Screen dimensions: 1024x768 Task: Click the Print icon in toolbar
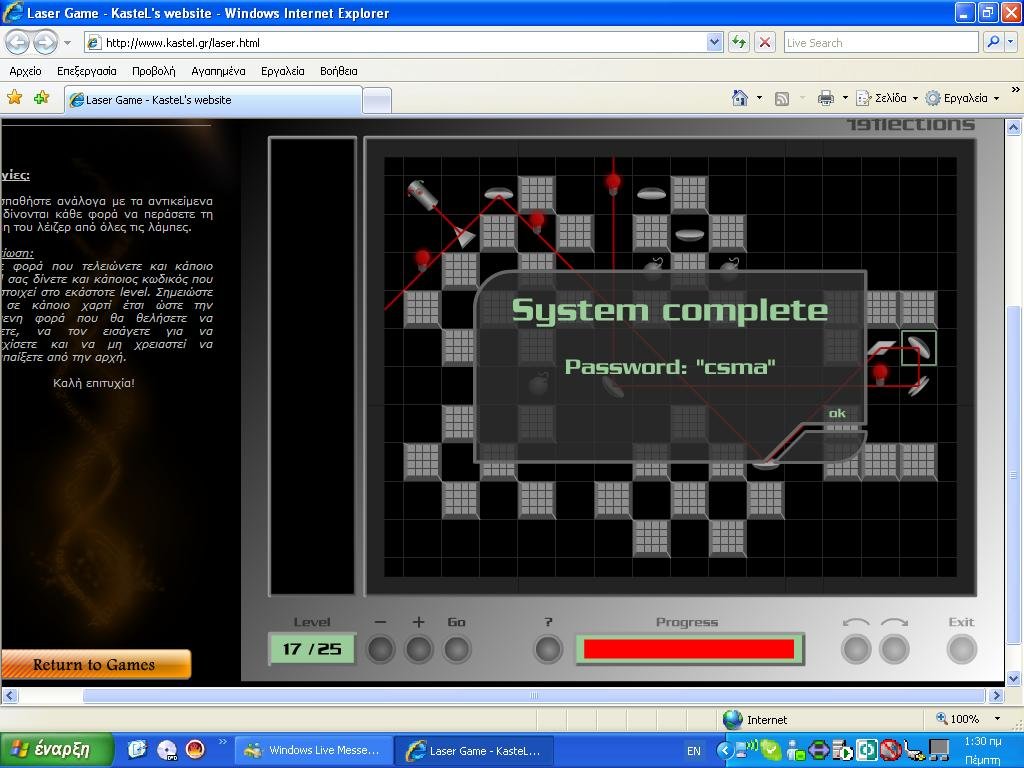tap(825, 98)
